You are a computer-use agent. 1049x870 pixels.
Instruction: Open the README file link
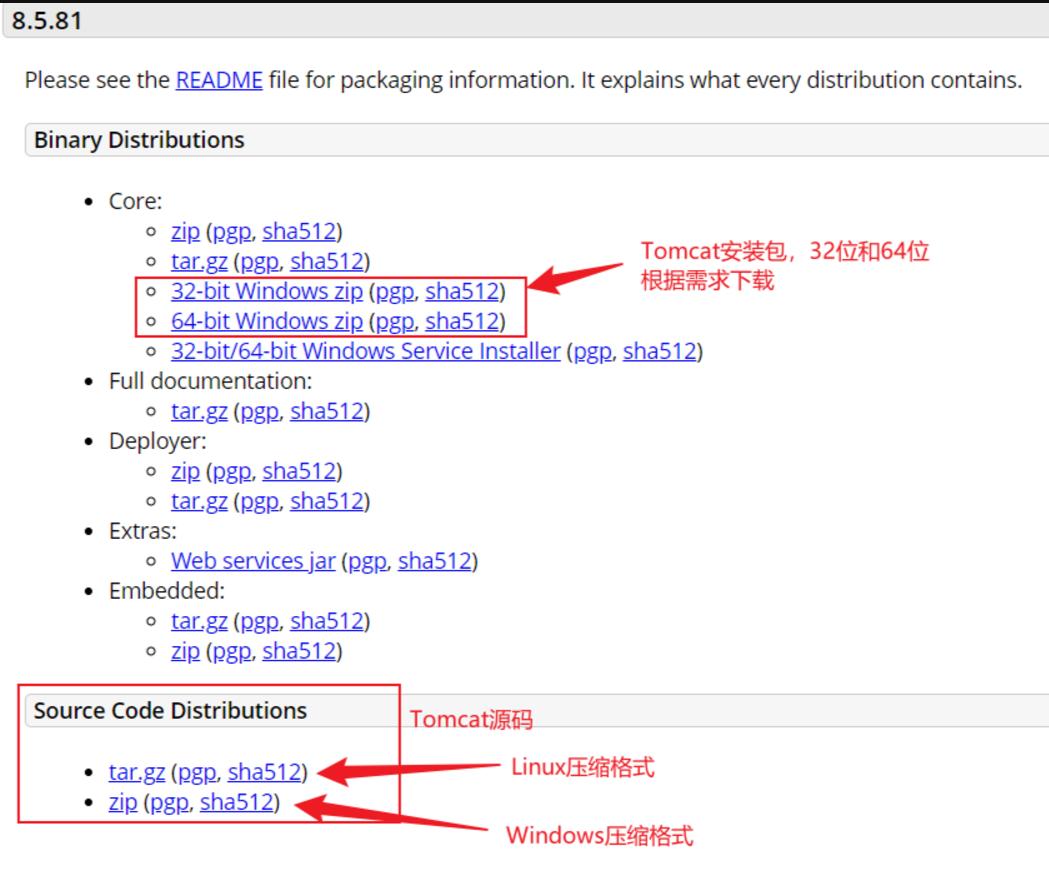click(219, 80)
